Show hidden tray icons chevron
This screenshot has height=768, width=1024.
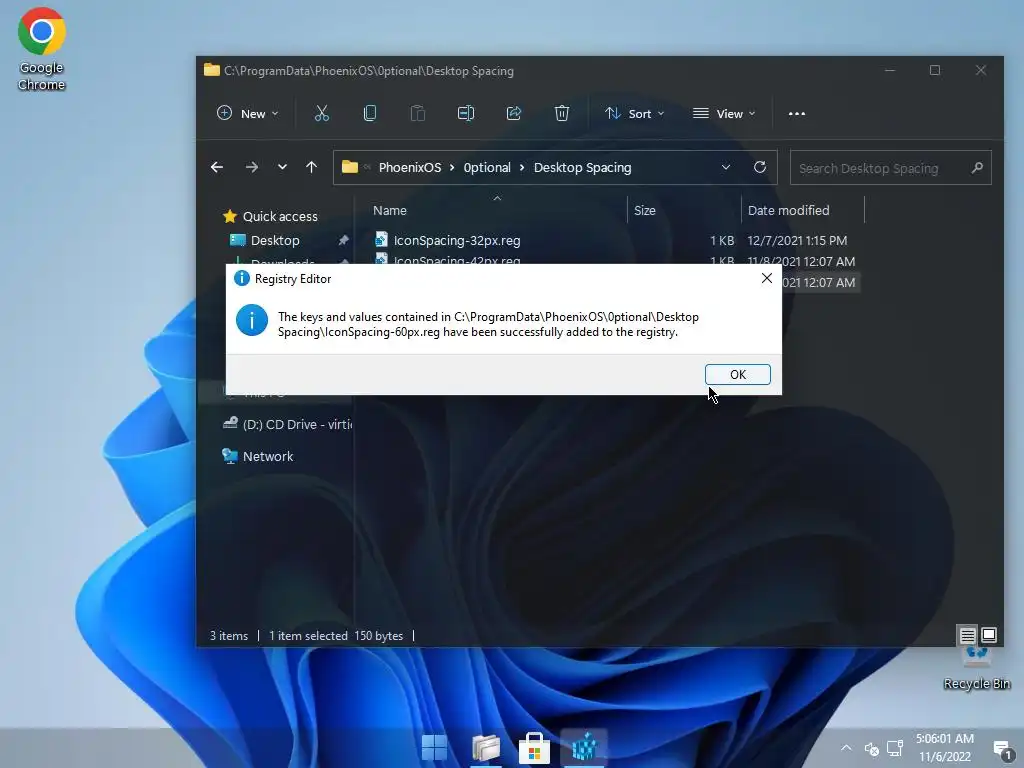(846, 748)
